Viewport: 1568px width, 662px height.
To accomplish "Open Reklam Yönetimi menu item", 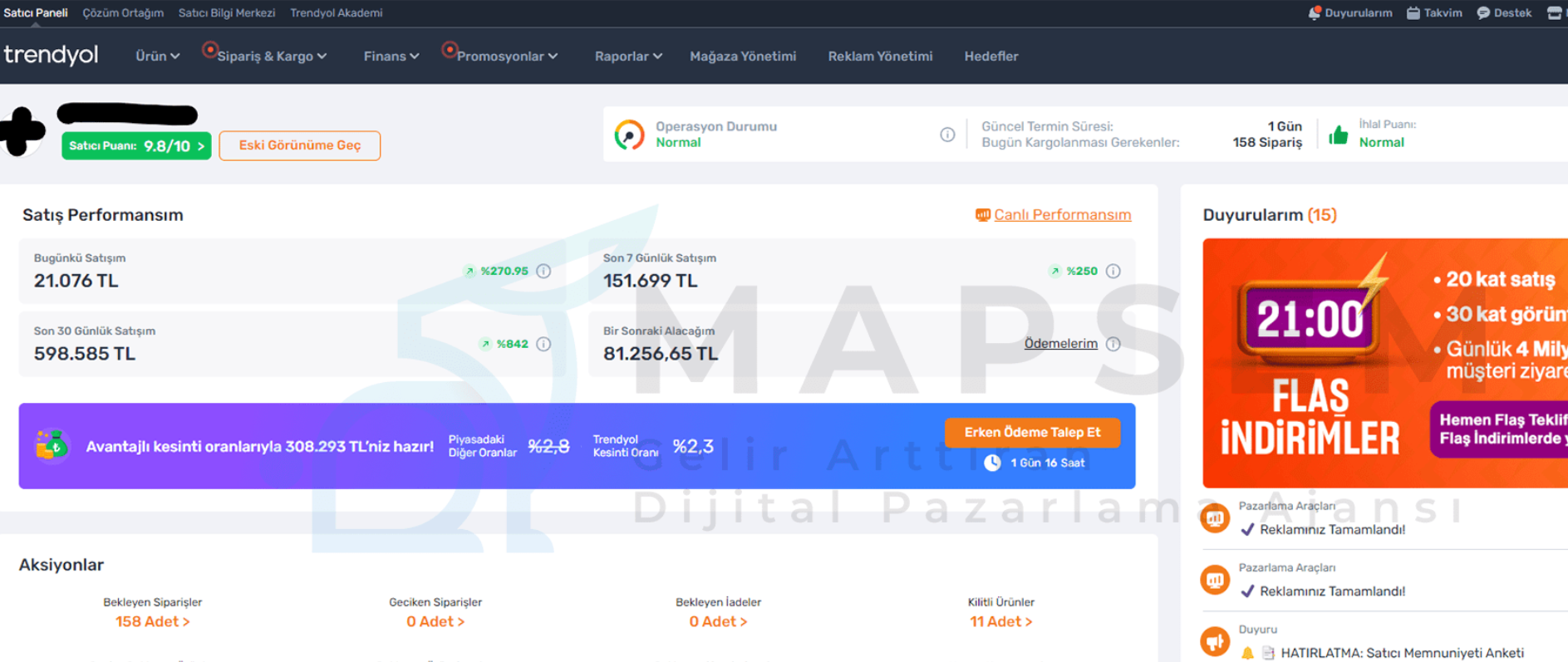I will (x=880, y=56).
